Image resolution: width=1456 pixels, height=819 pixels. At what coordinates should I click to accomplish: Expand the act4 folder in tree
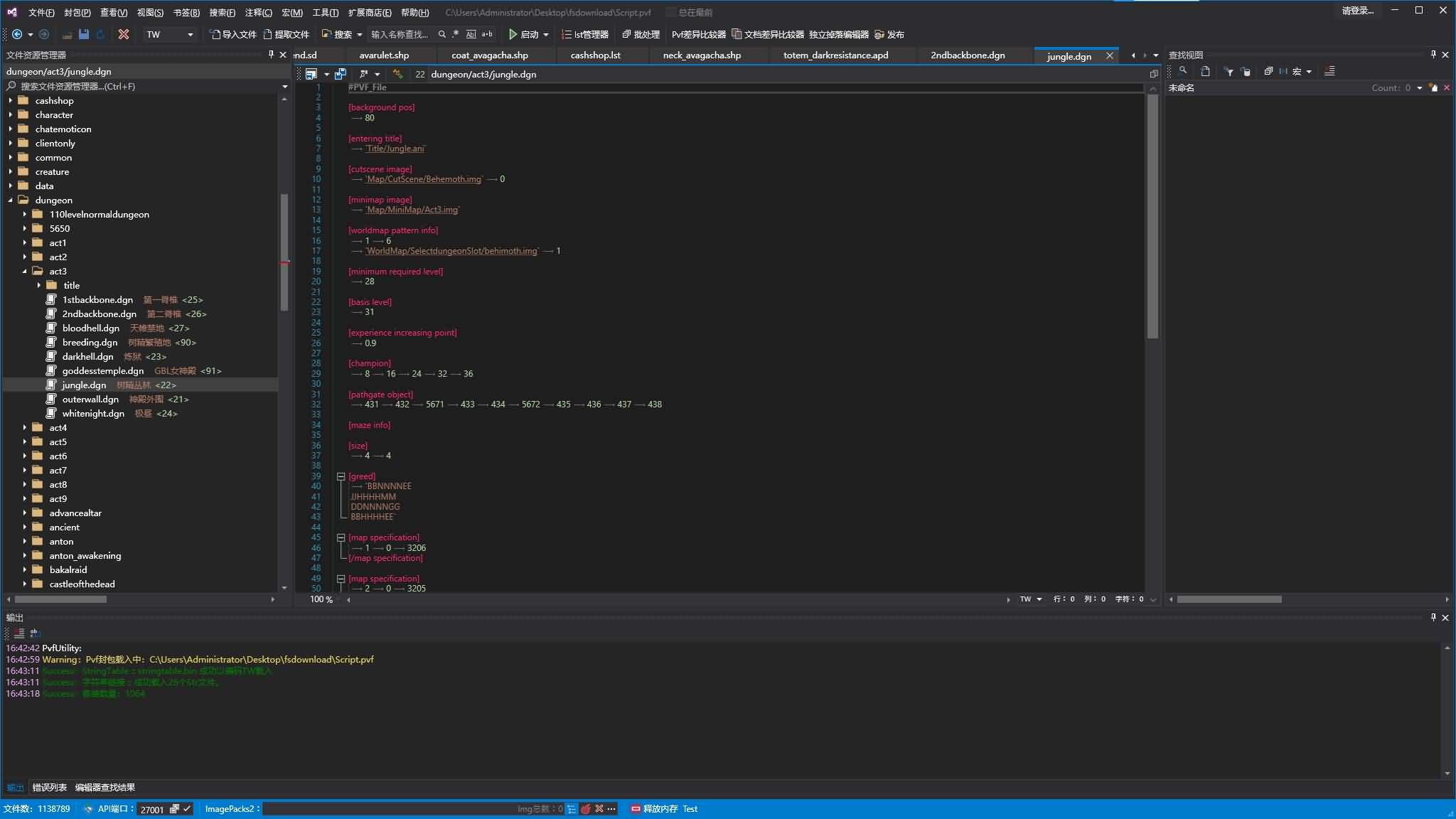pyautogui.click(x=24, y=428)
